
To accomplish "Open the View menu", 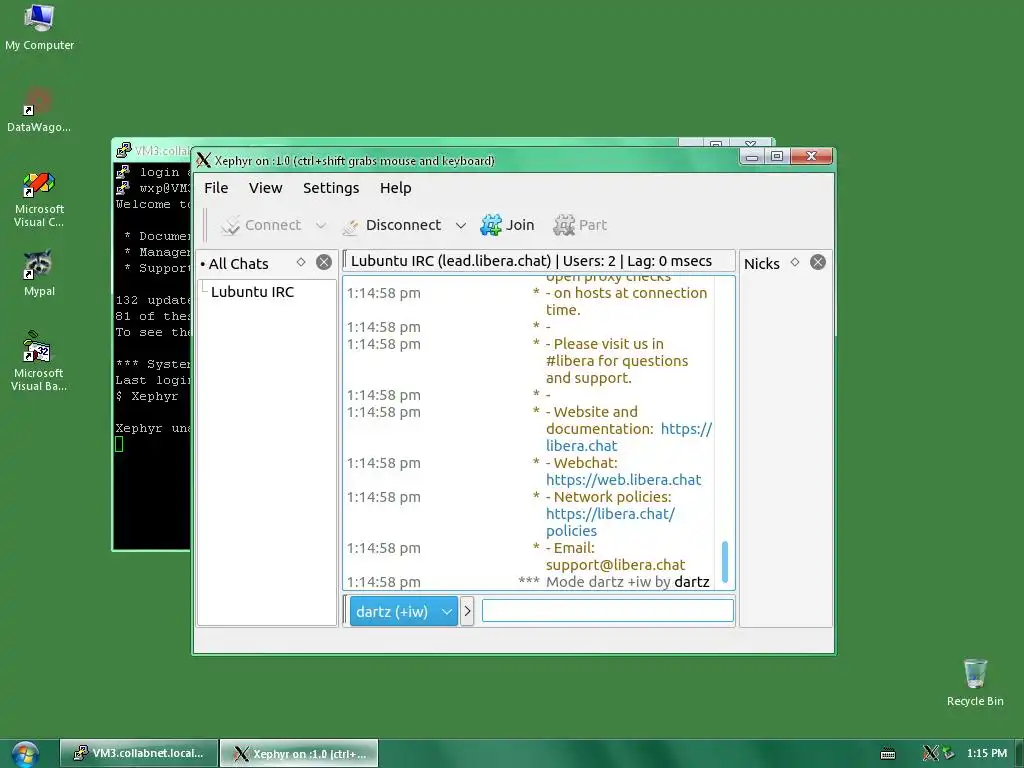I will point(265,188).
